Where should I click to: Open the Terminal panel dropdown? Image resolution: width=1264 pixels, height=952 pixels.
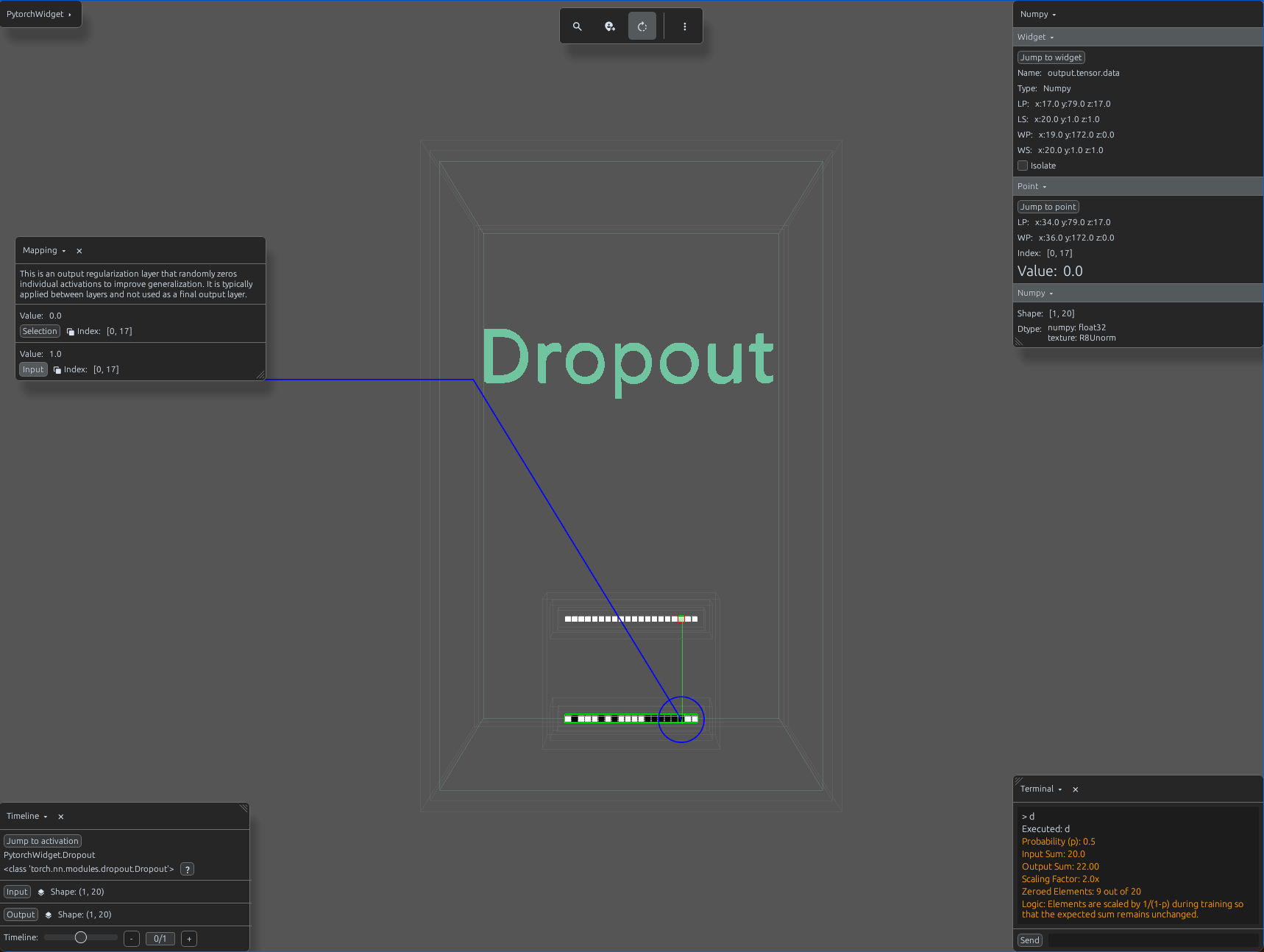1041,789
